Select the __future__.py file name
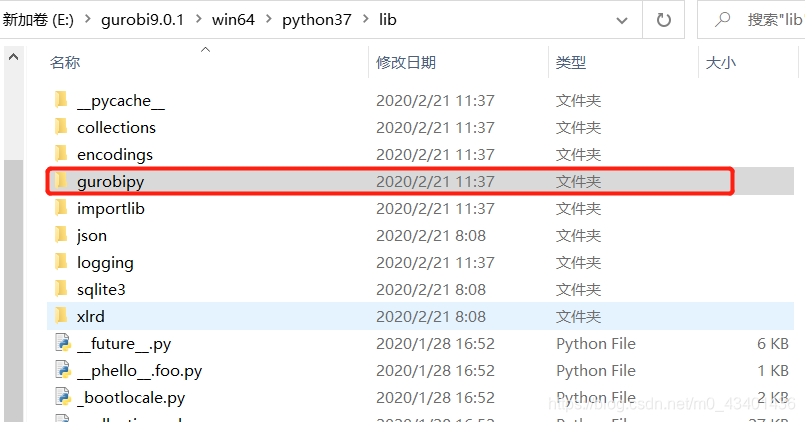The image size is (805, 422). pyautogui.click(x=124, y=344)
